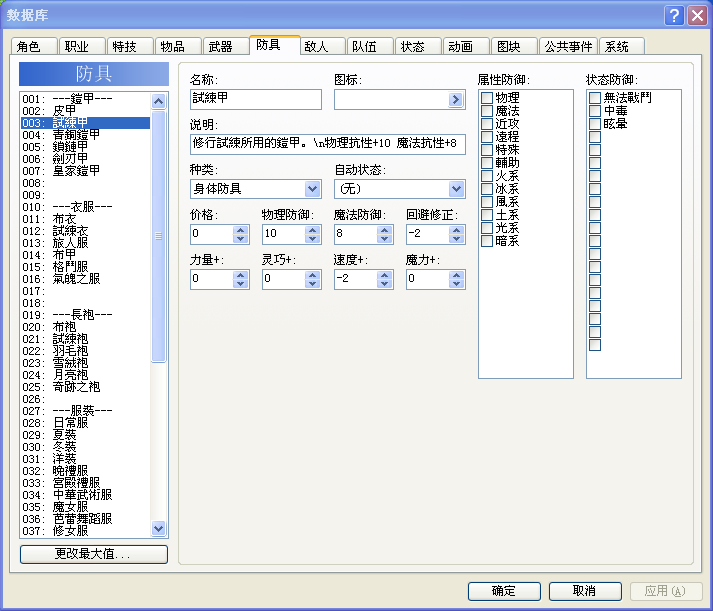The image size is (713, 611).
Task: Open the 动画 tab
Action: click(x=466, y=46)
